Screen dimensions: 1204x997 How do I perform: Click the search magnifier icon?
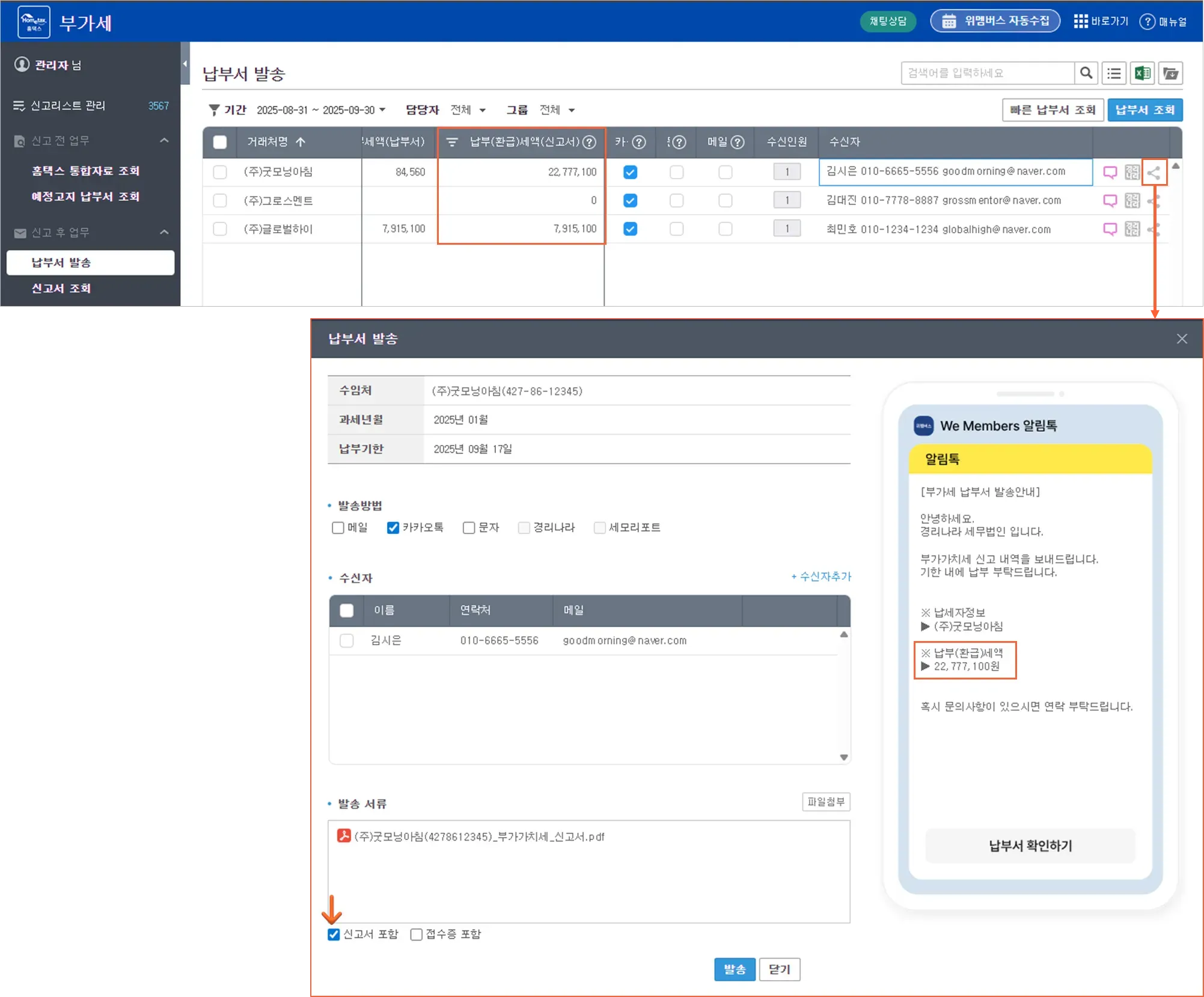tap(1086, 73)
